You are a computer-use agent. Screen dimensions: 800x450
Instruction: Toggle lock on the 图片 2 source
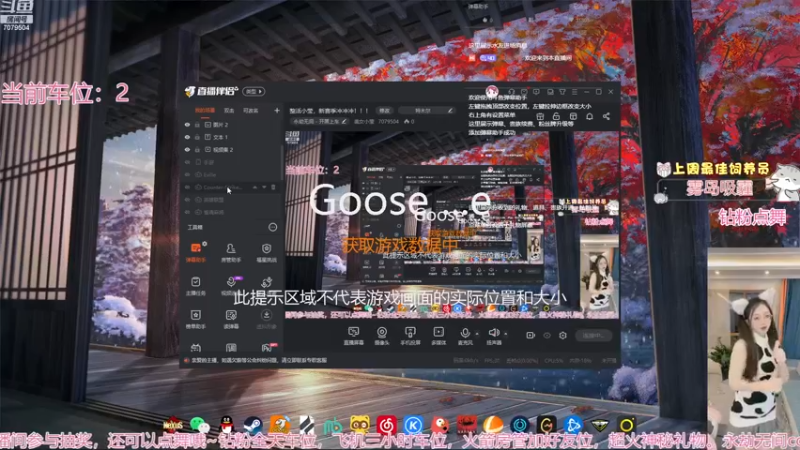[197, 124]
